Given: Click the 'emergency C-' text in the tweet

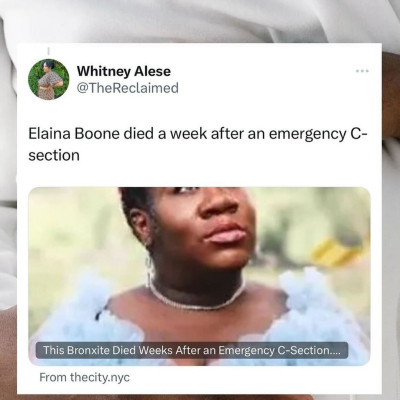Looking at the screenshot, I should coord(318,134).
